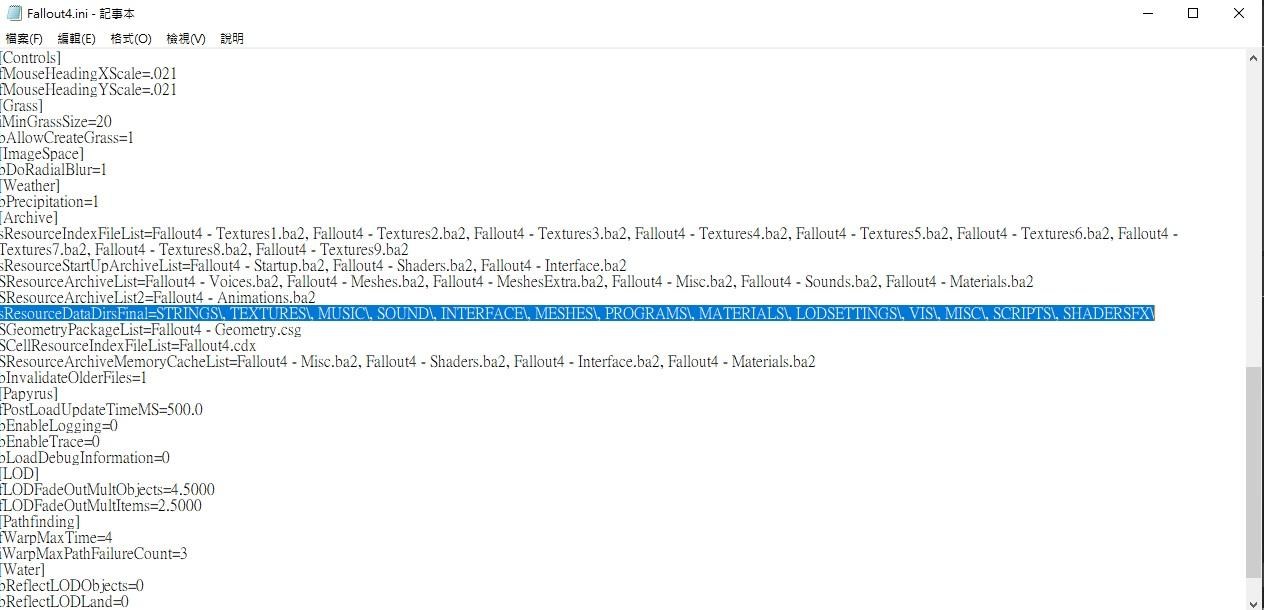Screen dimensions: 1264x610
Task: Click the [Grass] section header
Action: coord(22,106)
